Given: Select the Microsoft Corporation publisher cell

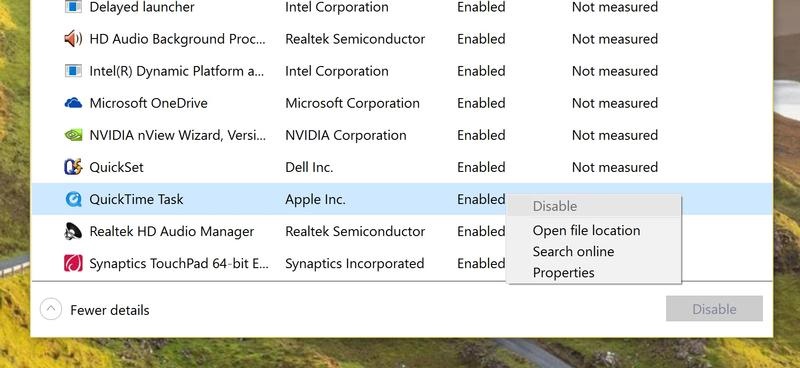Looking at the screenshot, I should (353, 103).
